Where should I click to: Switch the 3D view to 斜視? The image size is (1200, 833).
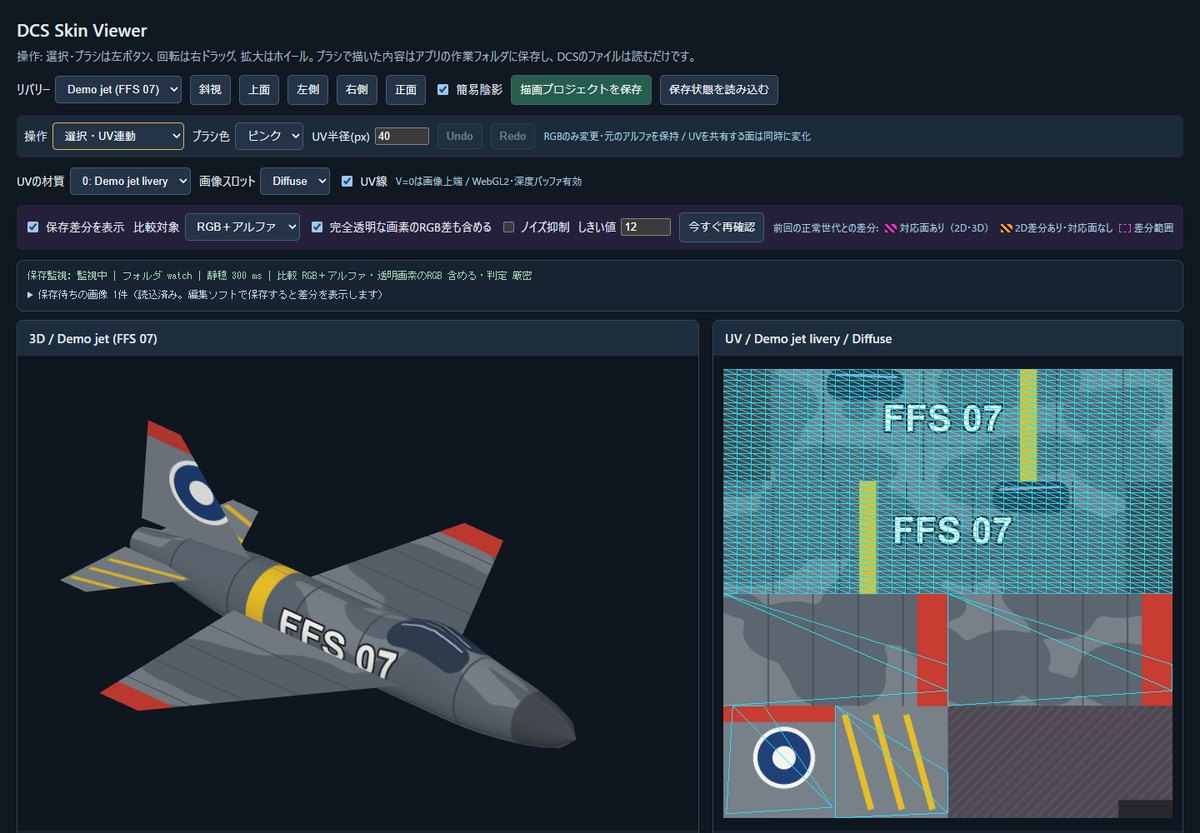[x=210, y=90]
